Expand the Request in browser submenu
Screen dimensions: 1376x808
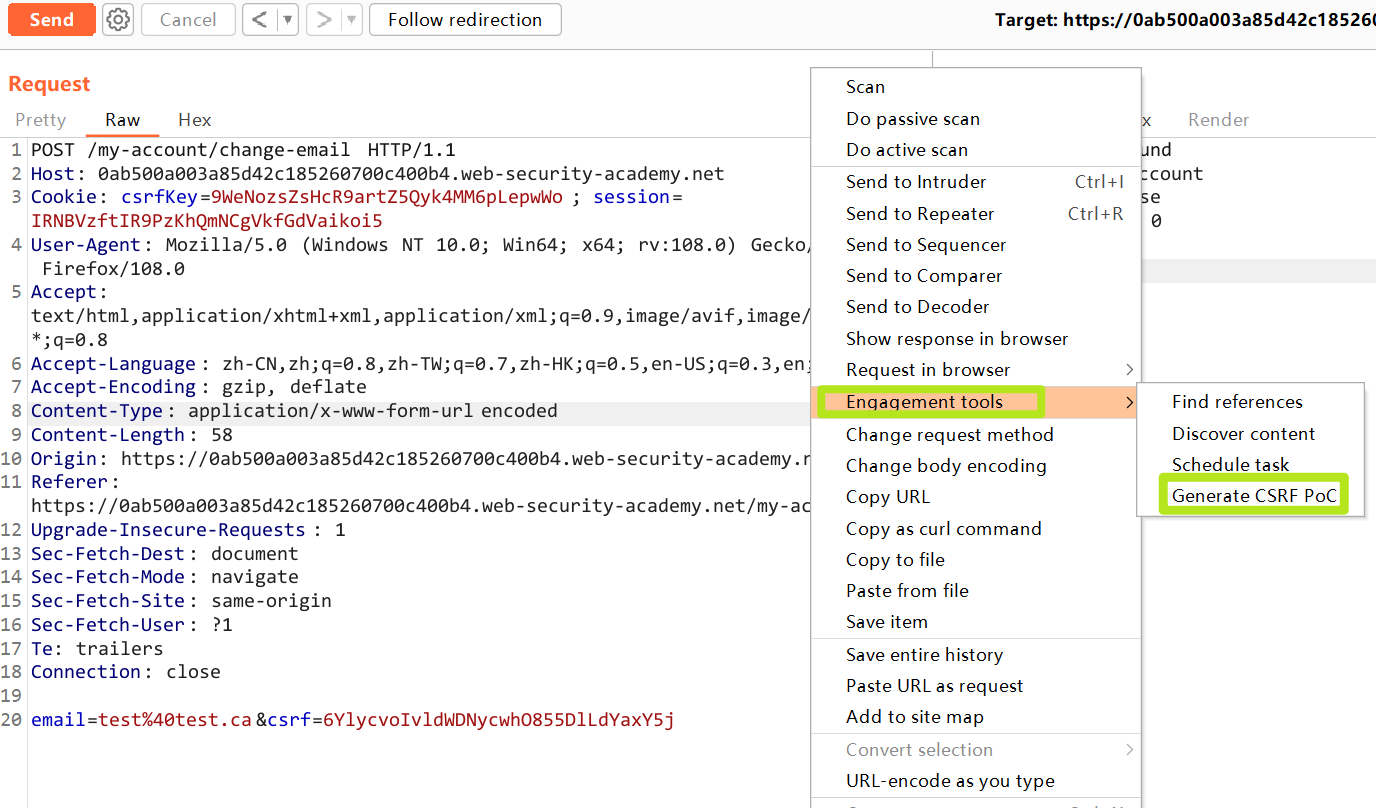pyautogui.click(x=928, y=370)
